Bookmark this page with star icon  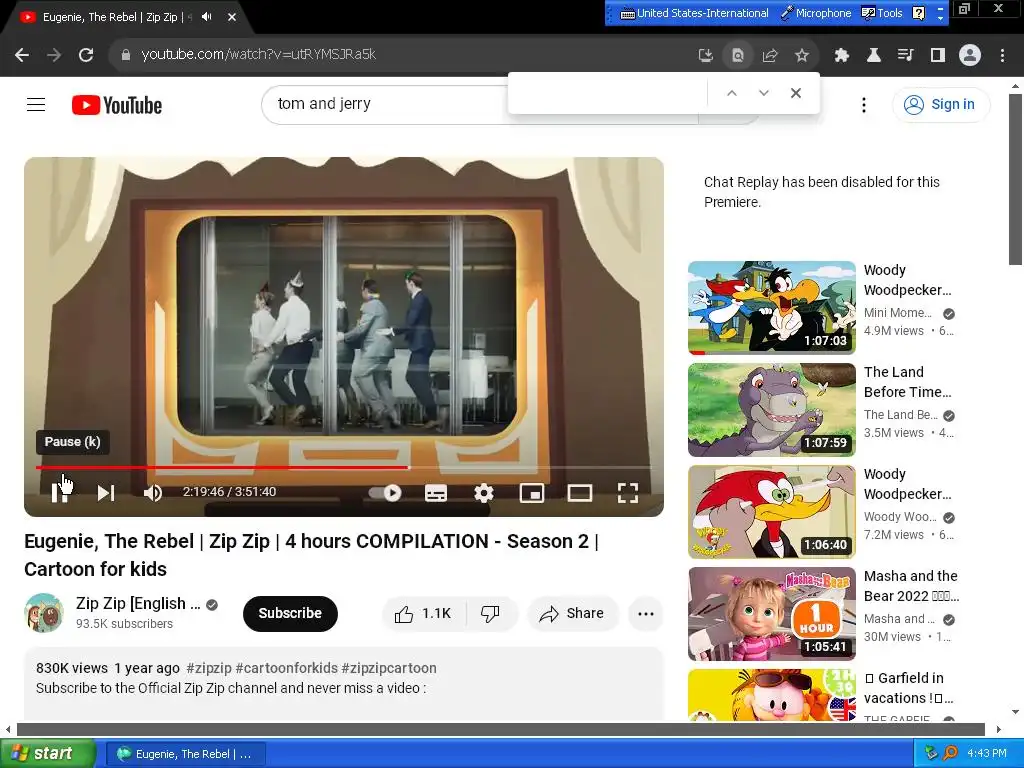pyautogui.click(x=801, y=56)
